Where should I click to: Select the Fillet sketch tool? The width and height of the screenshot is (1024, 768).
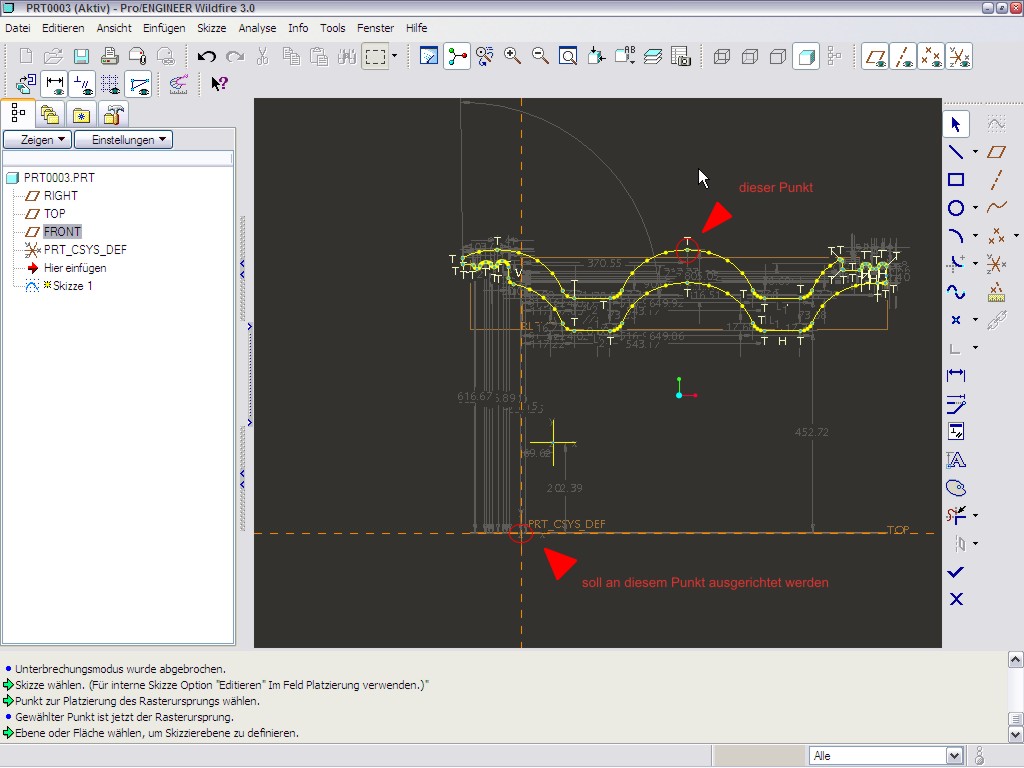click(x=956, y=263)
